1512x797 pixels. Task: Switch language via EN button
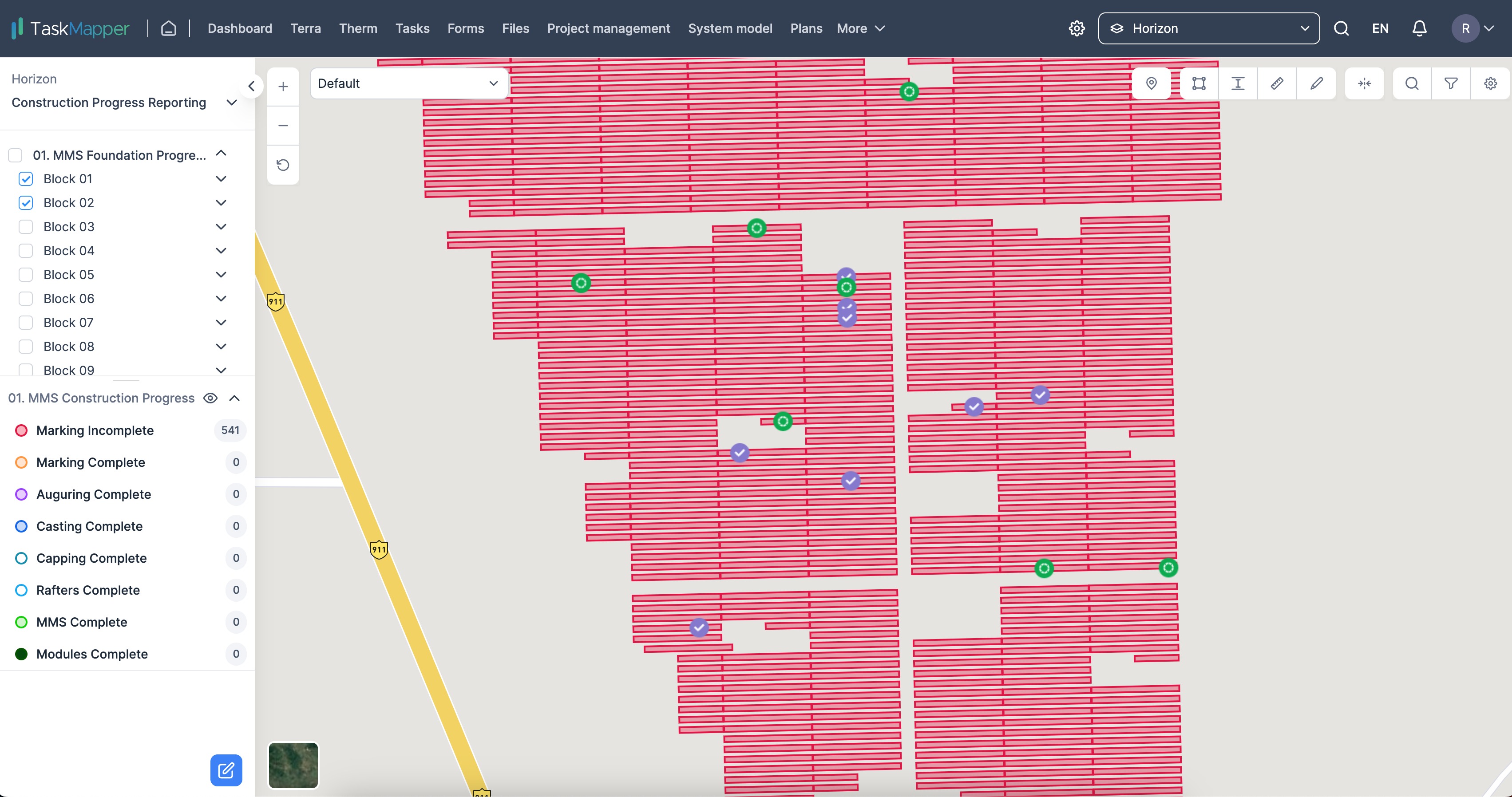[x=1380, y=28]
